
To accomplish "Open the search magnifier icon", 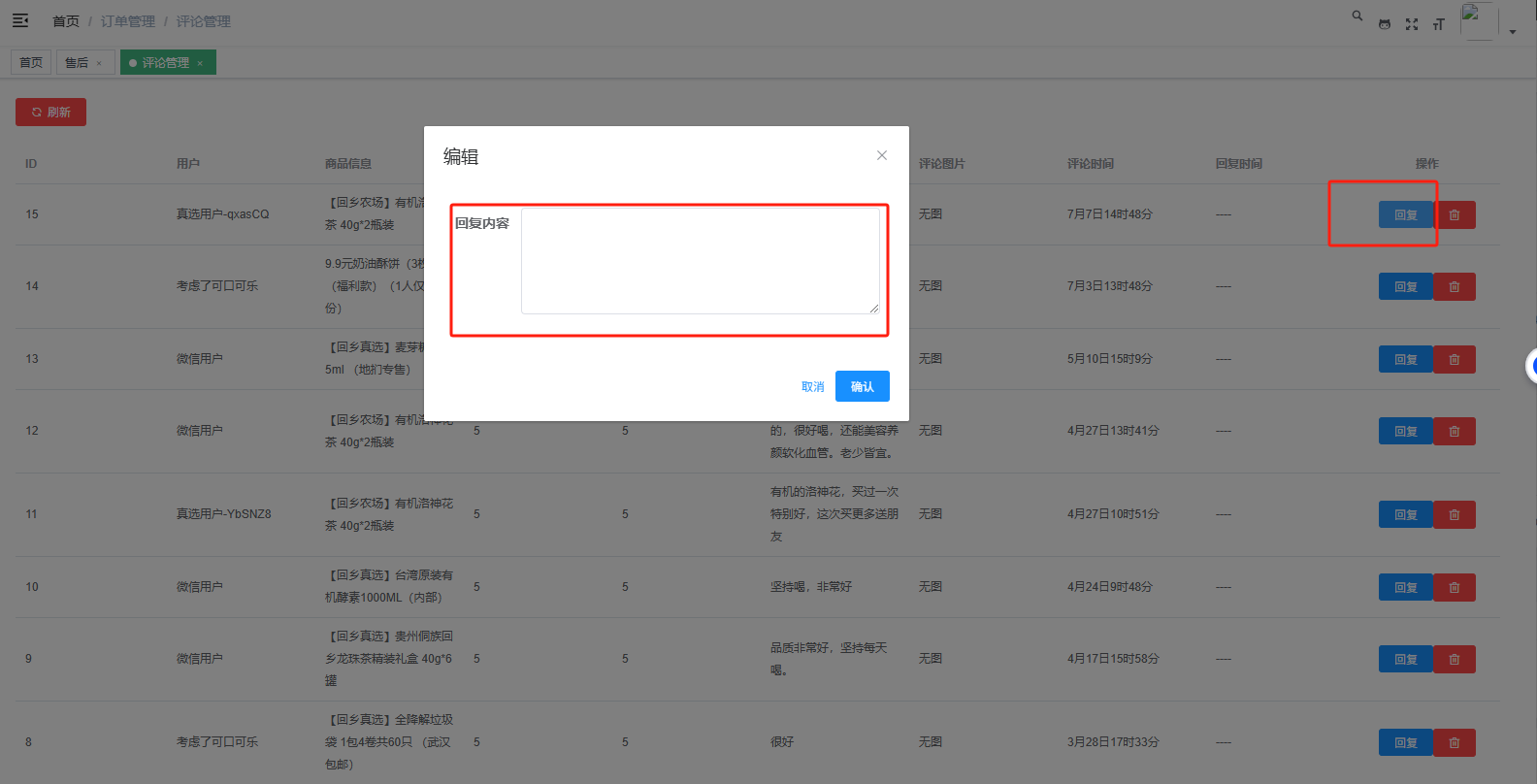I will pos(1357,16).
